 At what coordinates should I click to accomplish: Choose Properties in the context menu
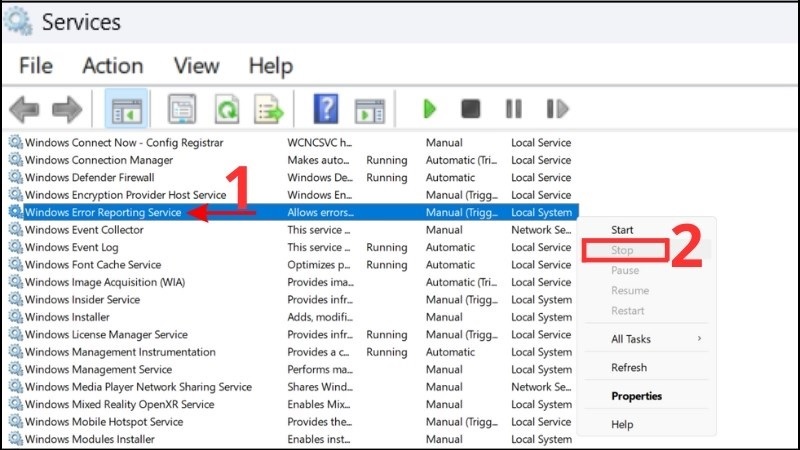point(636,396)
